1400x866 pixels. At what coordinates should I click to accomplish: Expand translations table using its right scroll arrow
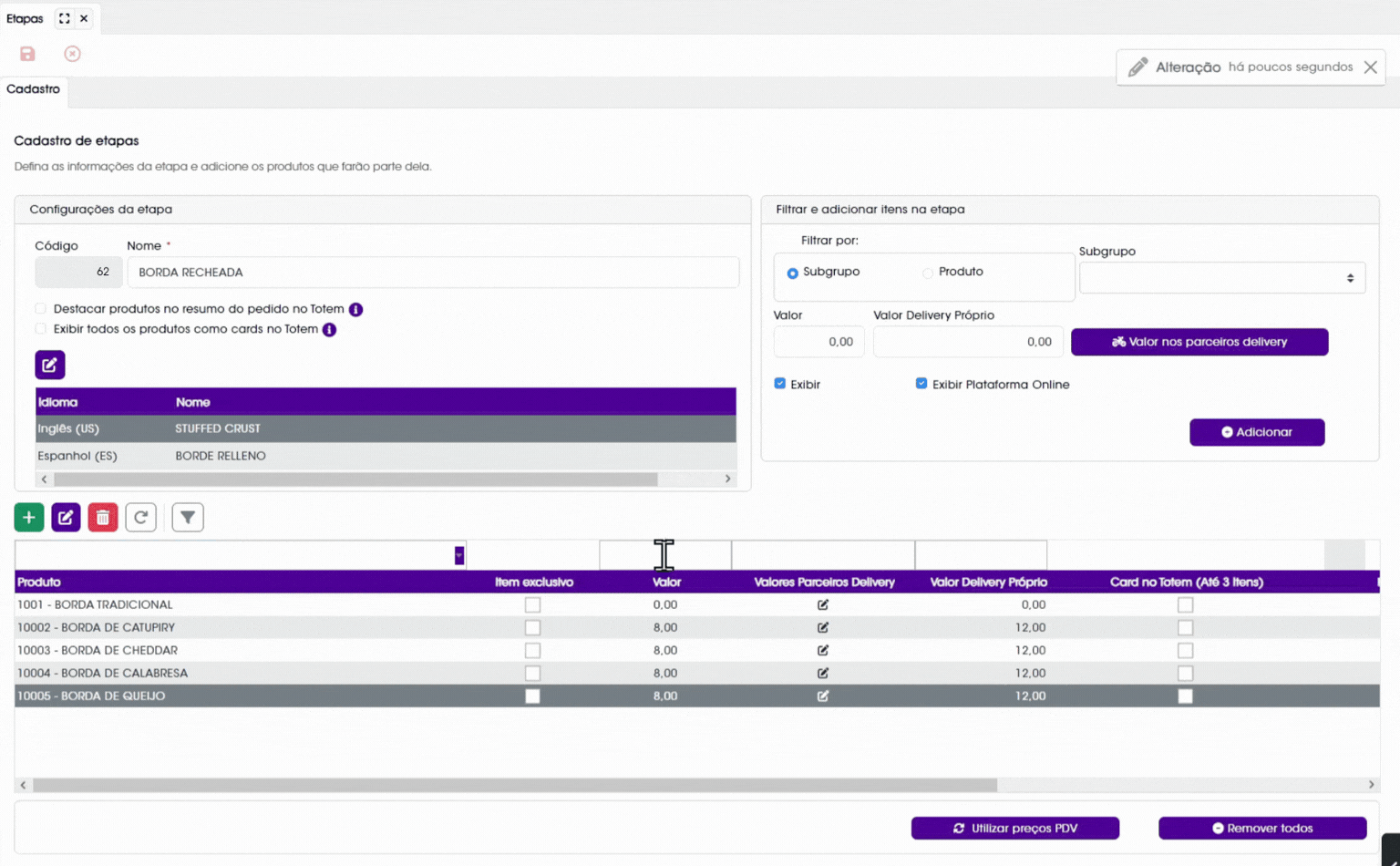coord(727,479)
